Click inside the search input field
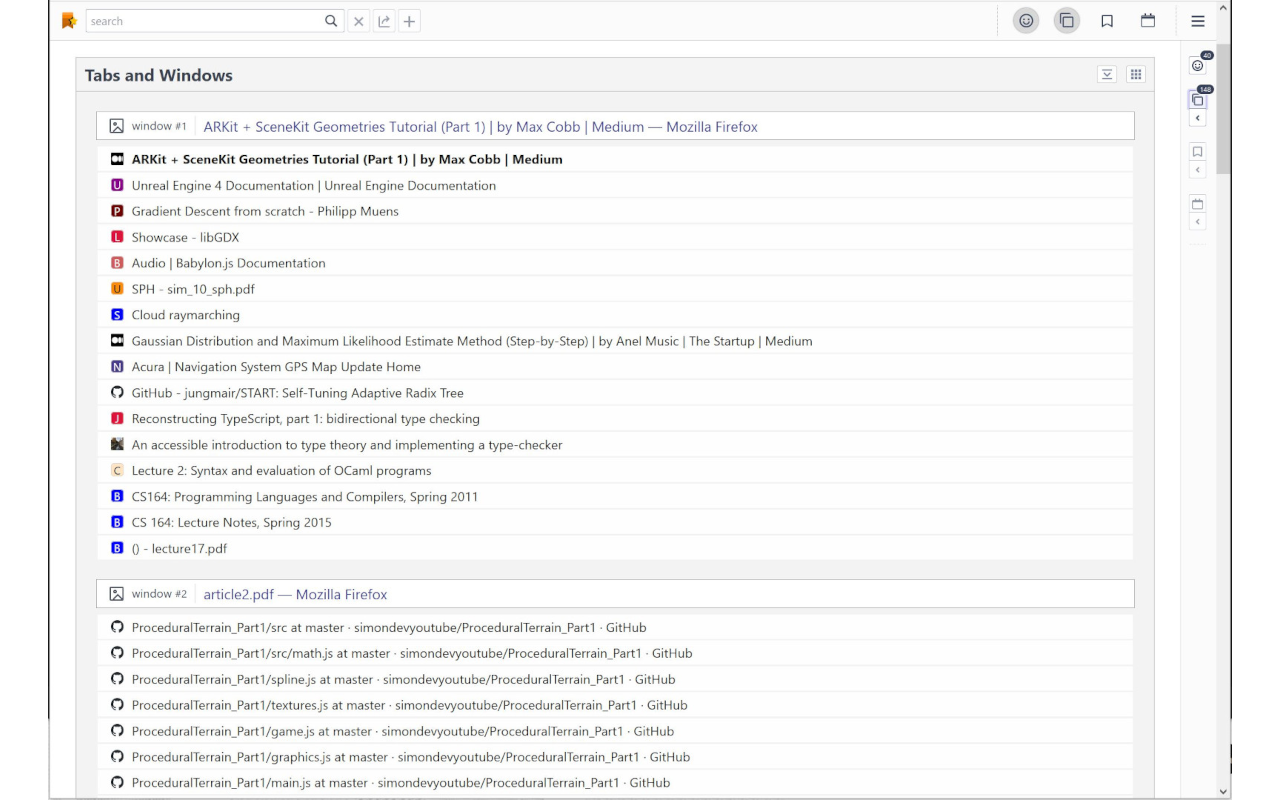 [x=205, y=21]
